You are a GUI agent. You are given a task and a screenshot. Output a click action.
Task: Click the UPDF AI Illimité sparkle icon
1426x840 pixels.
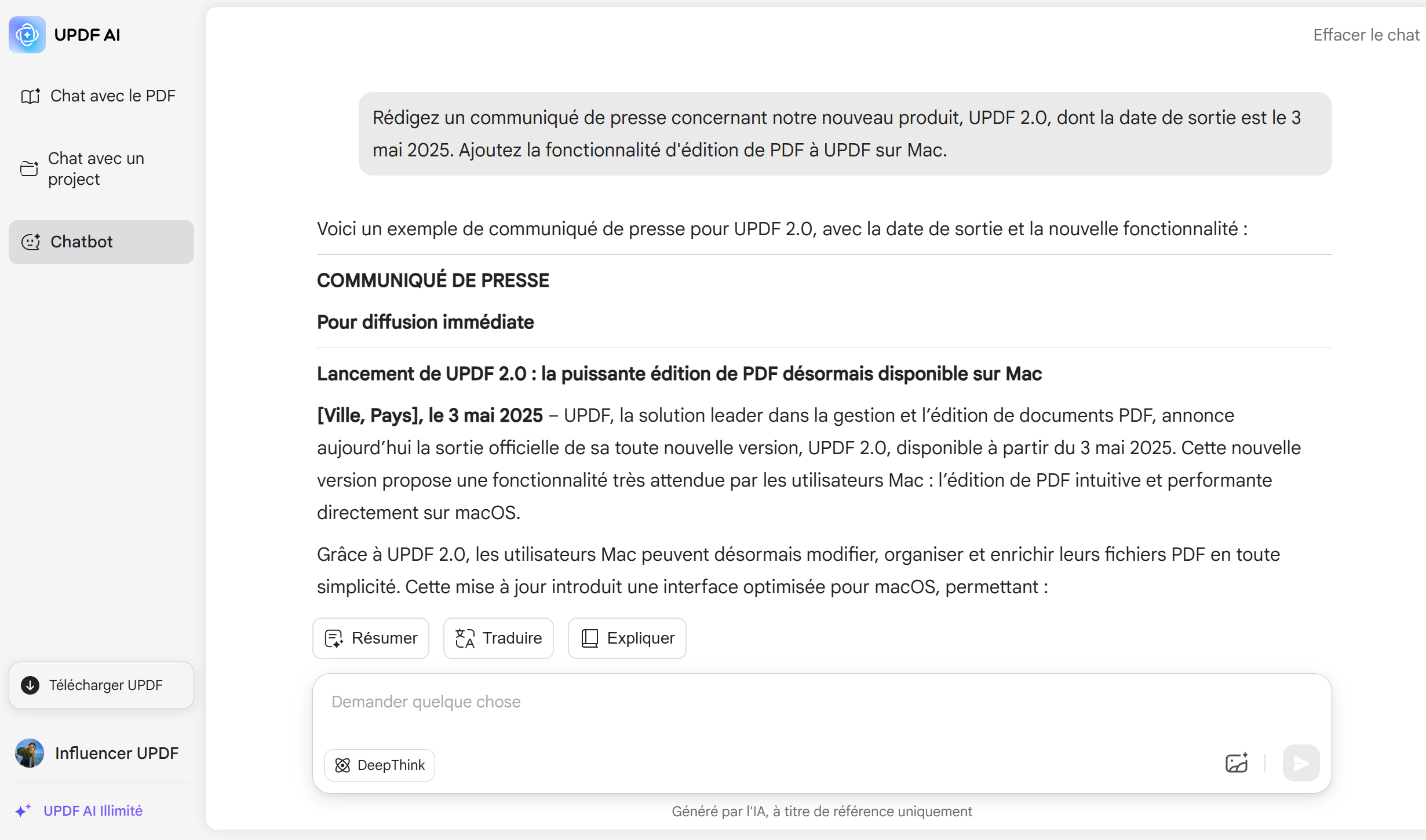pyautogui.click(x=23, y=810)
